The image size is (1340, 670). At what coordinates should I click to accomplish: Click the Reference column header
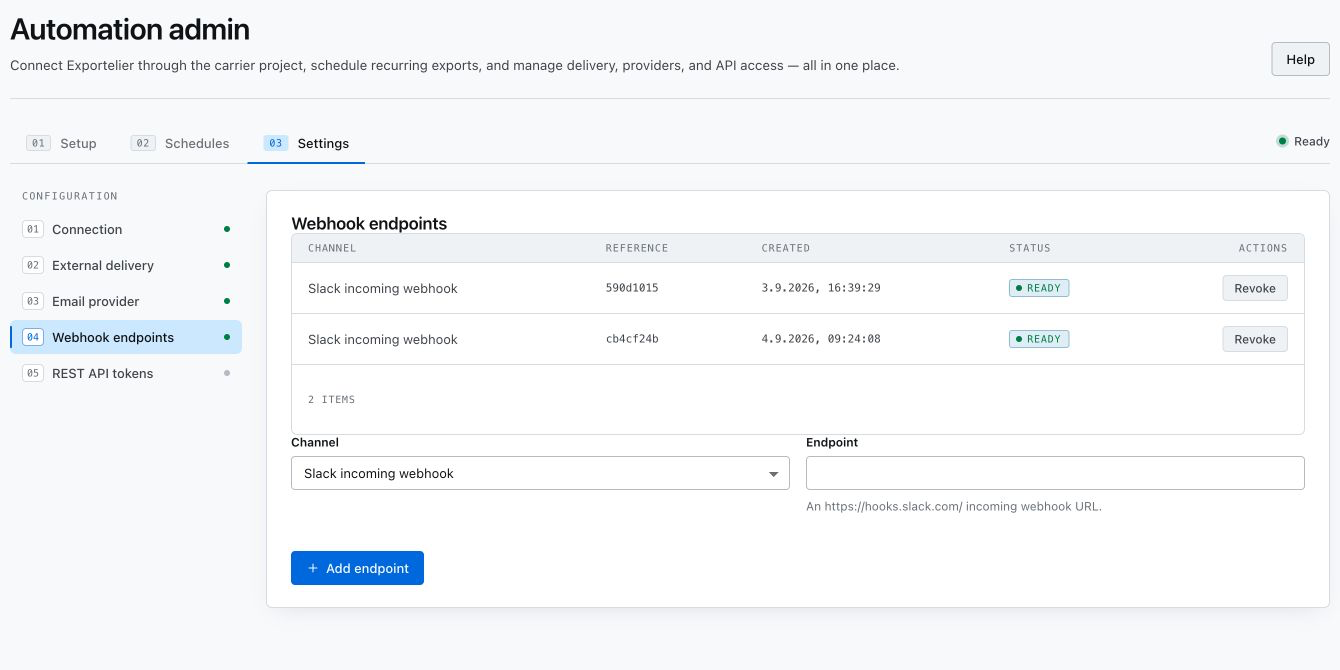(x=637, y=248)
